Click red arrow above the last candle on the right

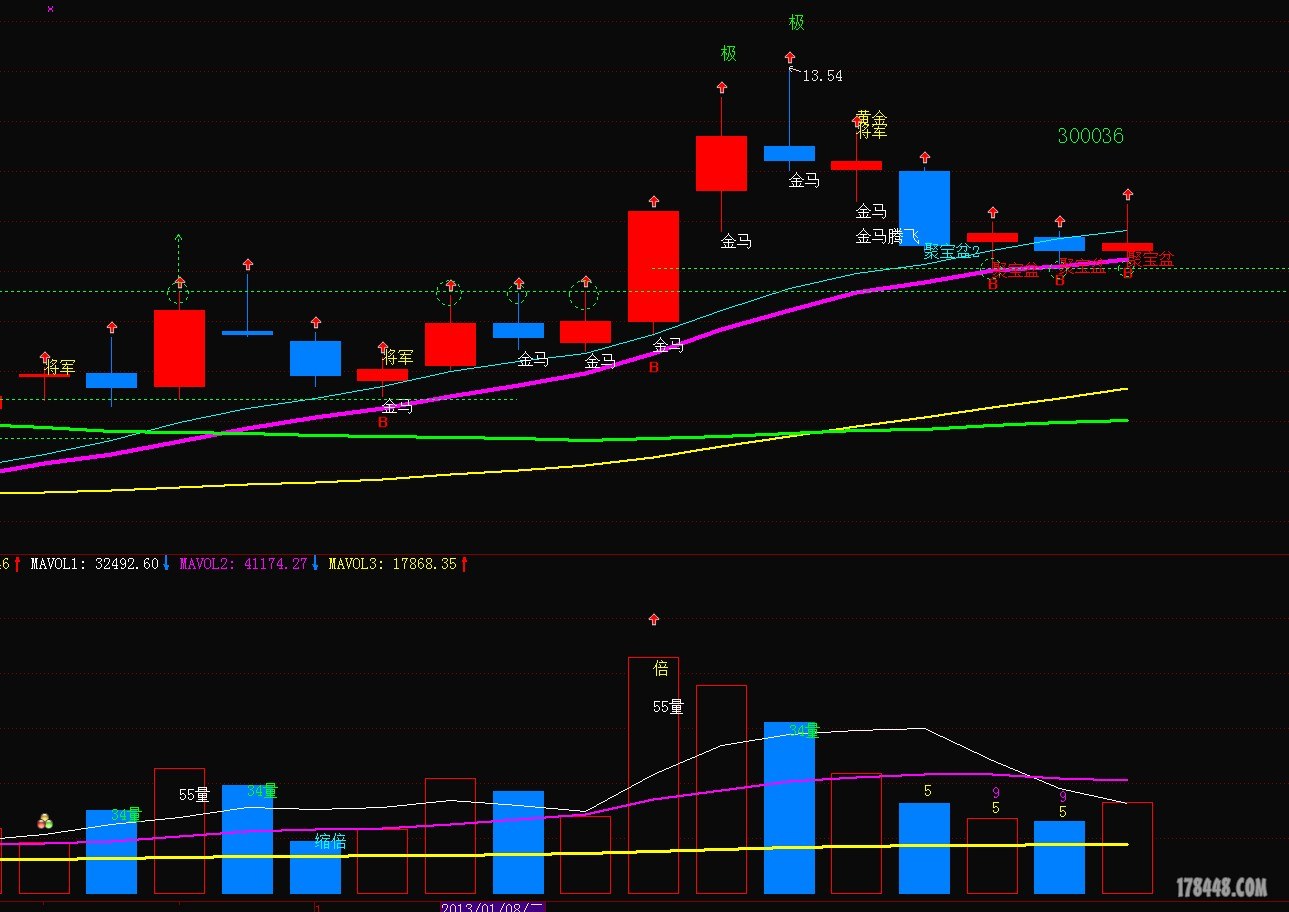point(1128,194)
